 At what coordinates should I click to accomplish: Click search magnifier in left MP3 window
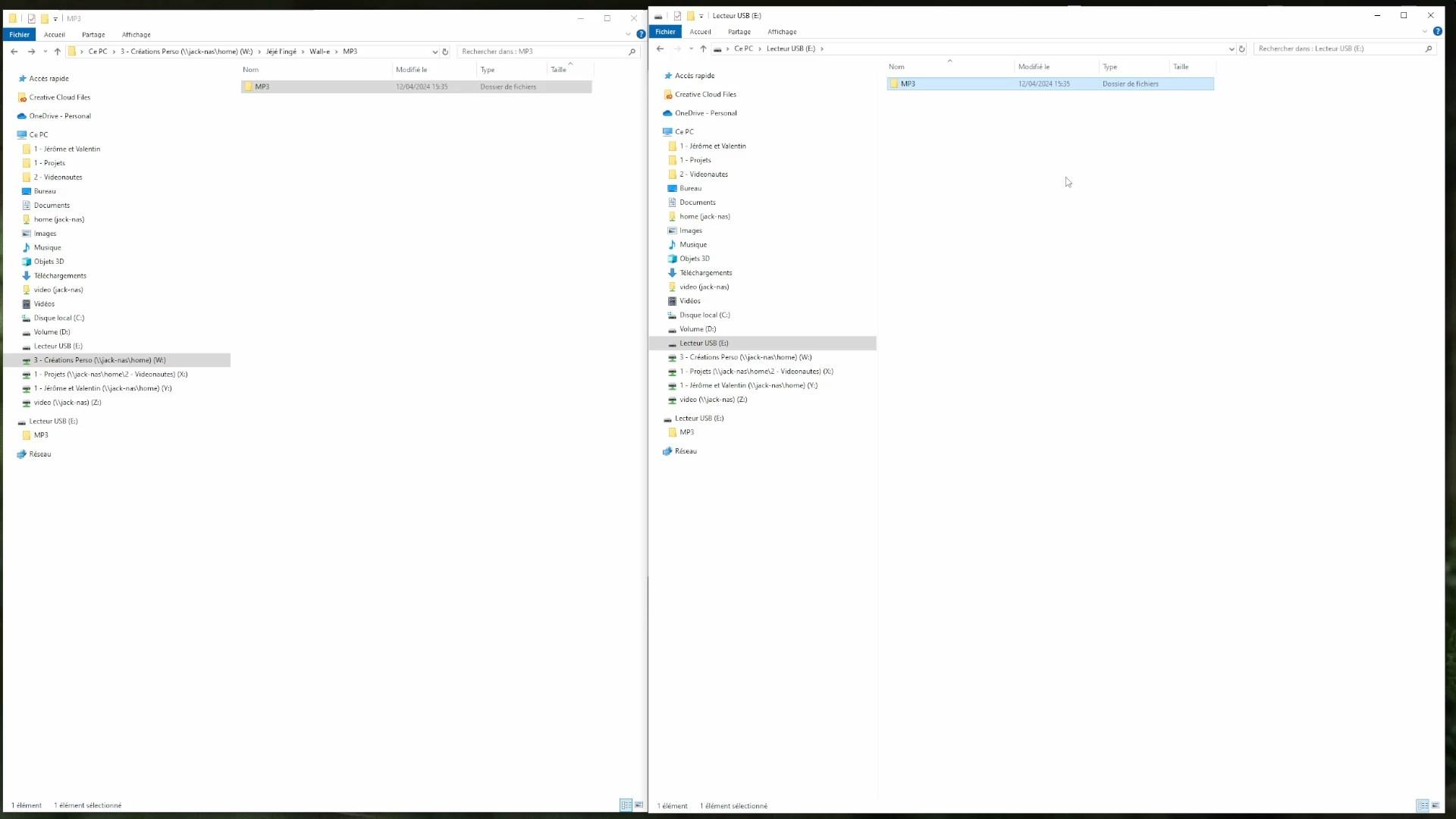[632, 52]
